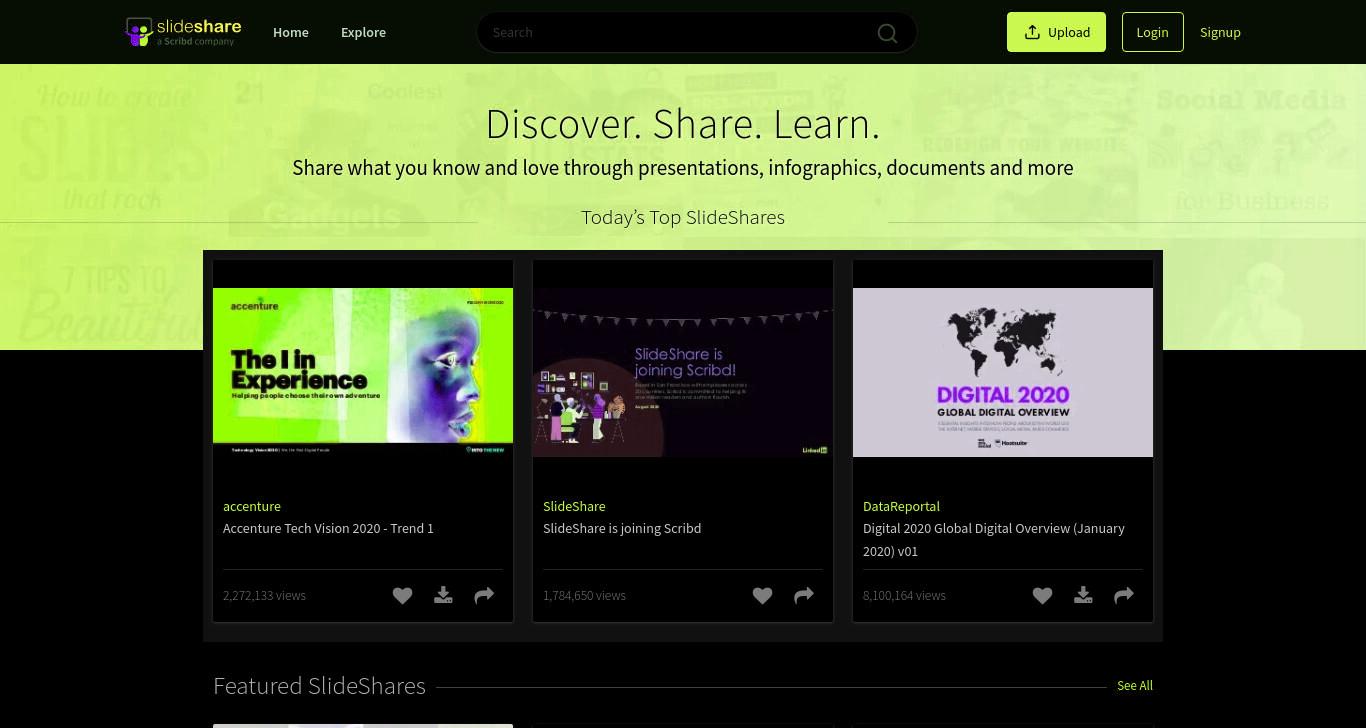The width and height of the screenshot is (1366, 728).
Task: Open the Signup link
Action: 1220,32
